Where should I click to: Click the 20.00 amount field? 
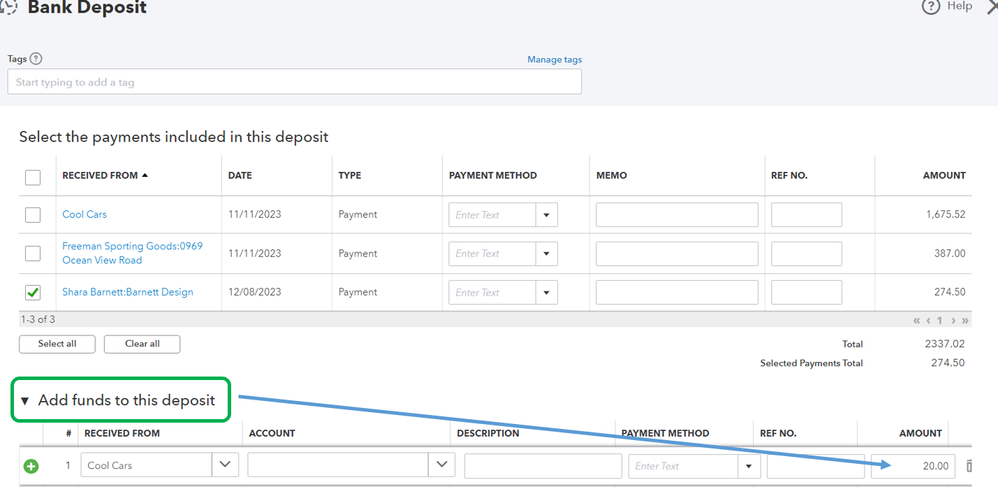point(913,466)
